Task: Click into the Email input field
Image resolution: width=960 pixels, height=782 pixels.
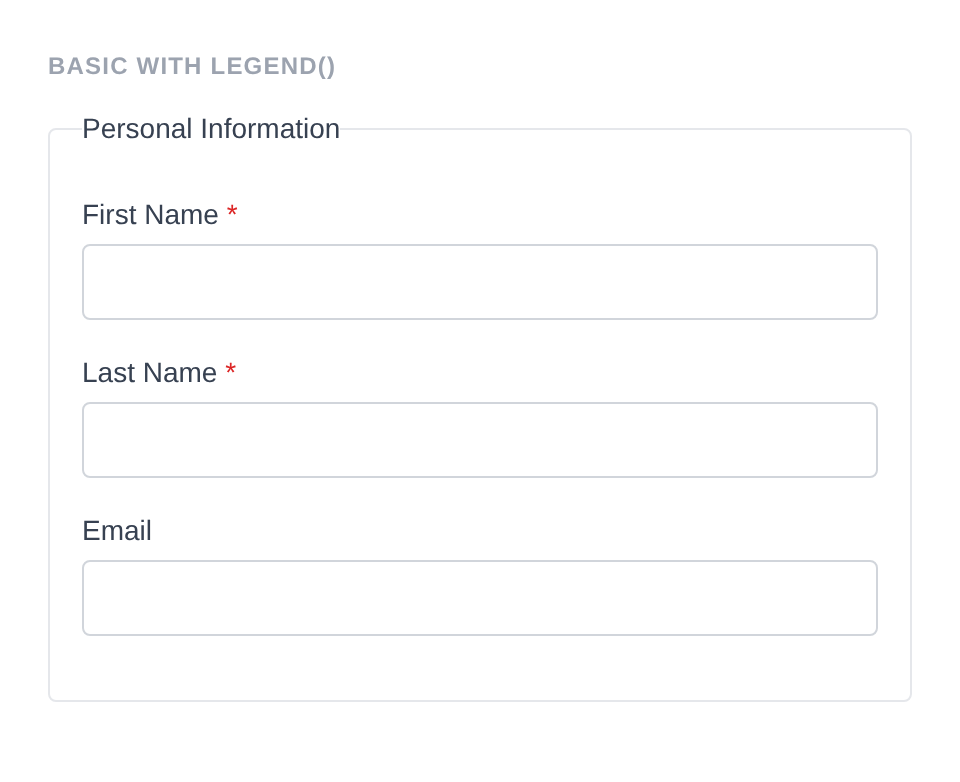Action: point(480,598)
